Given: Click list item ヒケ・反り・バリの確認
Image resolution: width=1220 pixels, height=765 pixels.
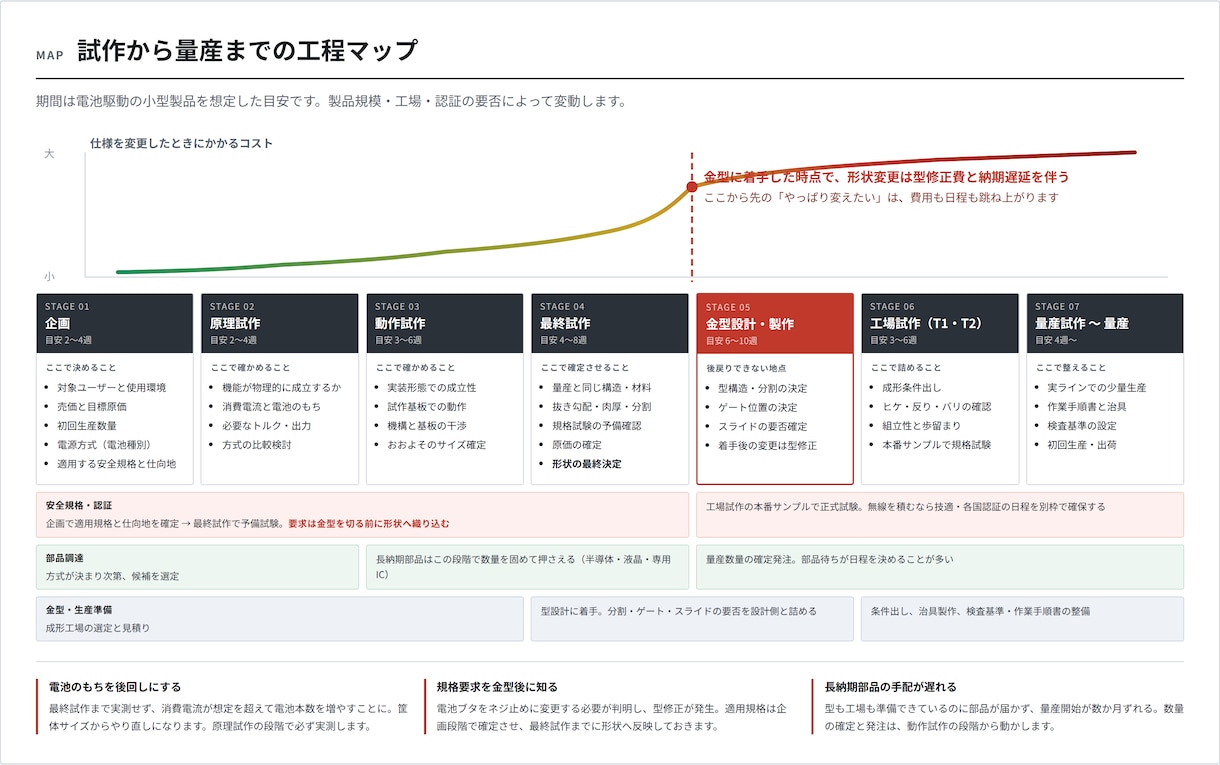Looking at the screenshot, I should pyautogui.click(x=937, y=406).
